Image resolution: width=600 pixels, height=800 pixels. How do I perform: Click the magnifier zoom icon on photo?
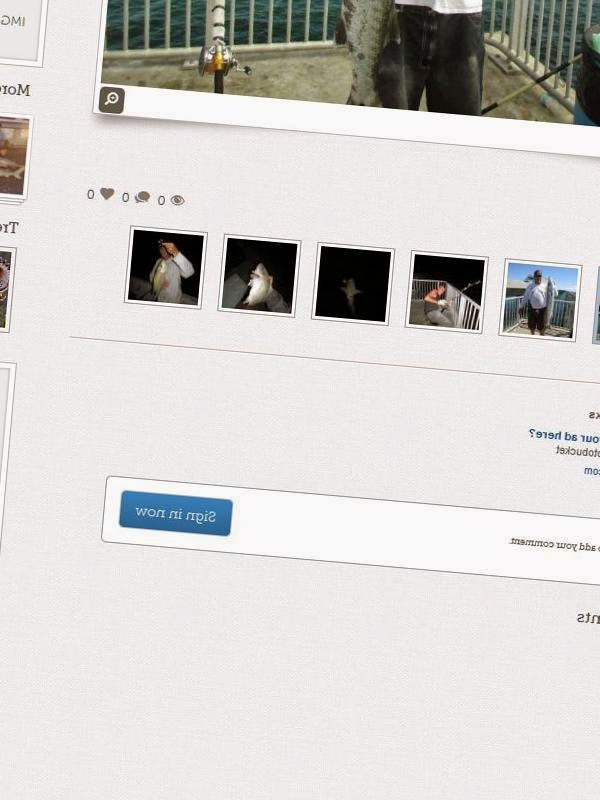click(111, 100)
